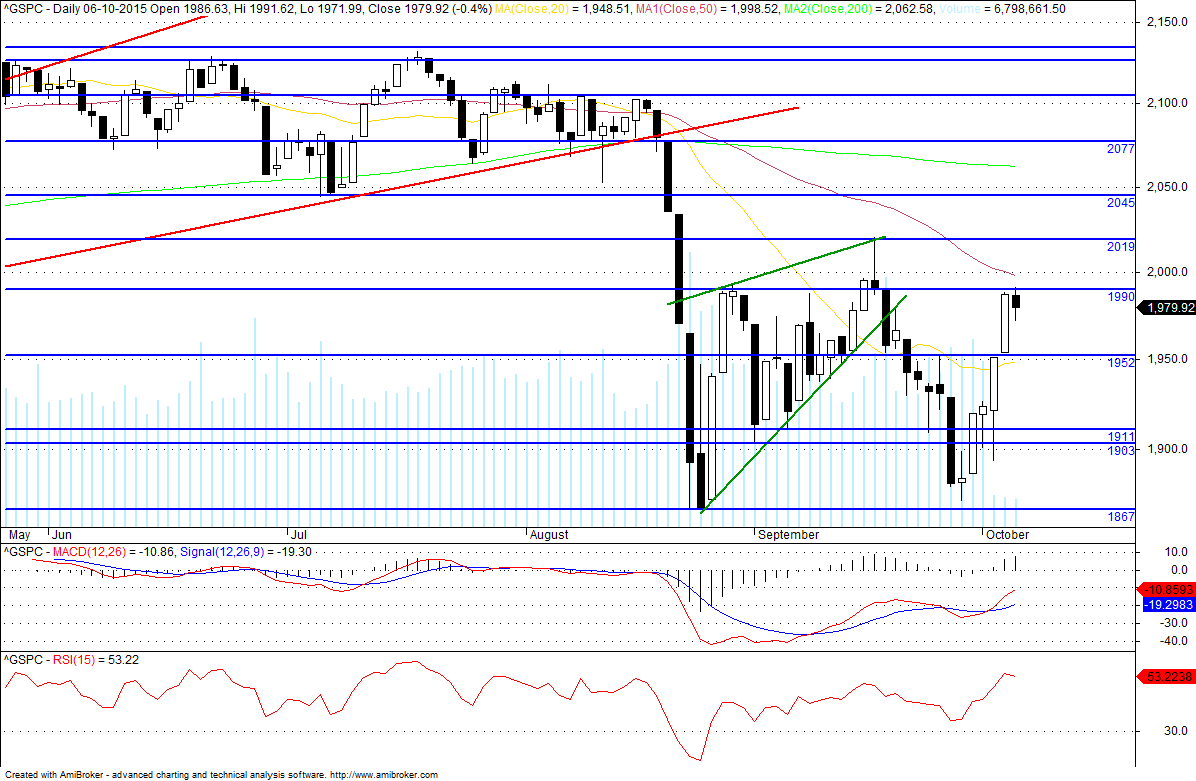Click the 1,979.92 current price tag
The image size is (1196, 781).
click(x=1166, y=307)
